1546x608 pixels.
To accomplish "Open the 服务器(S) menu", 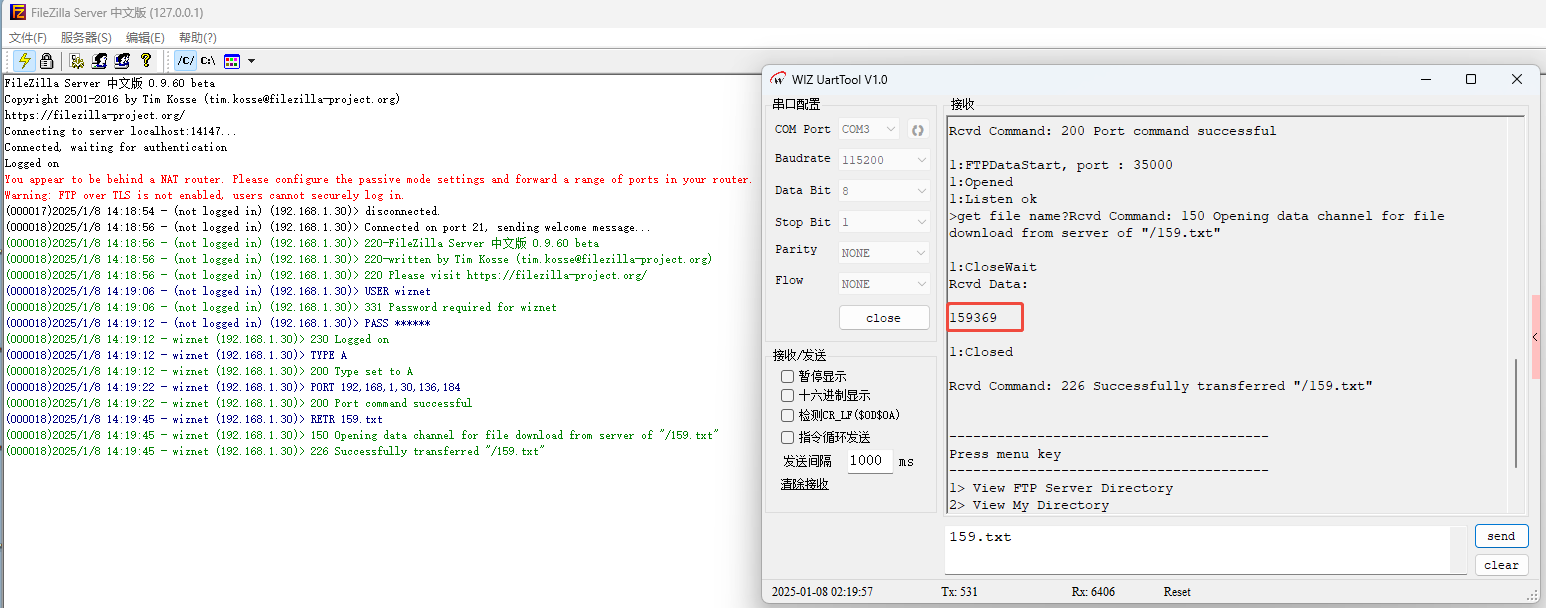I will (86, 38).
